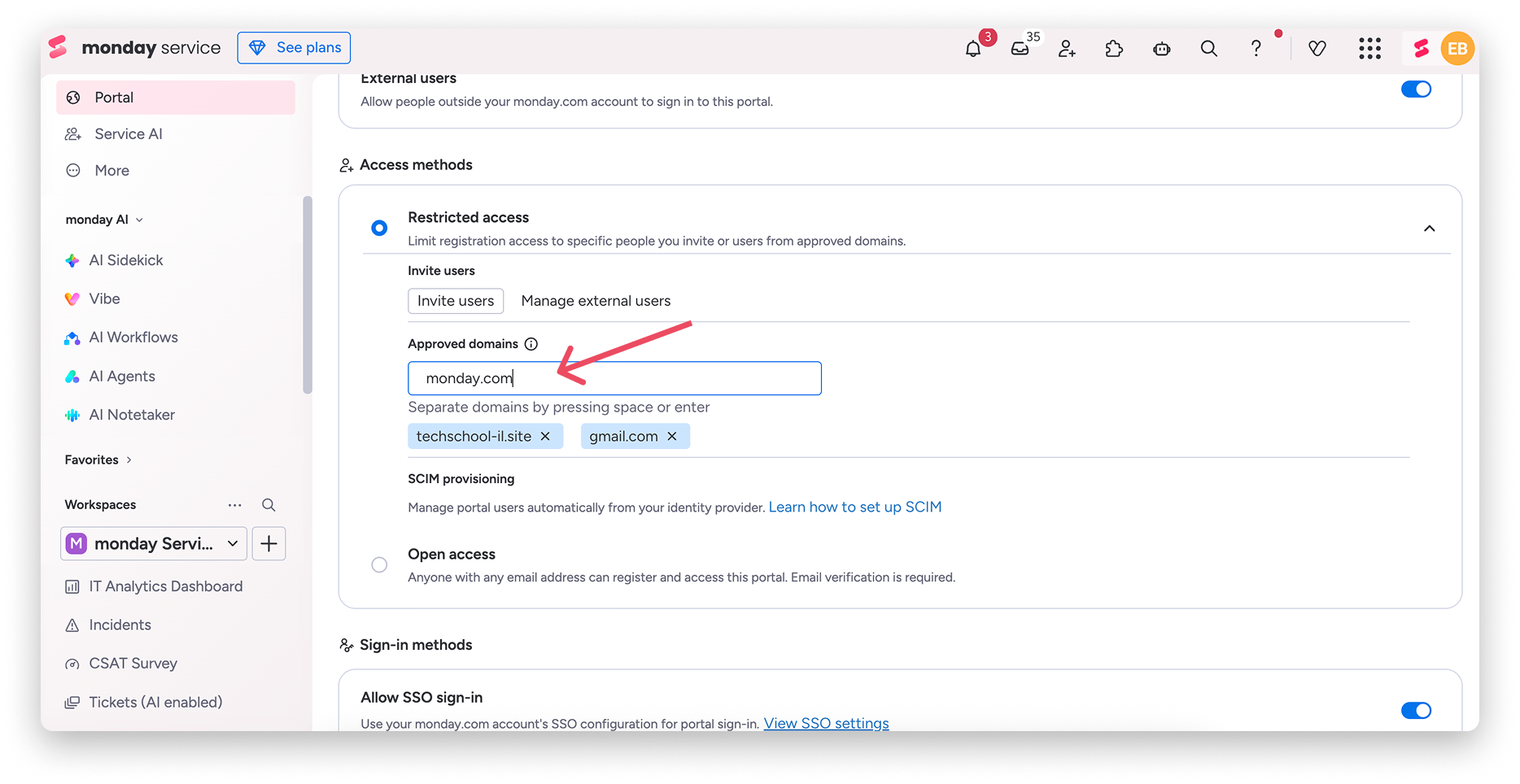Search workspaces with the magnifier icon
The height and width of the screenshot is (784, 1520).
(269, 505)
